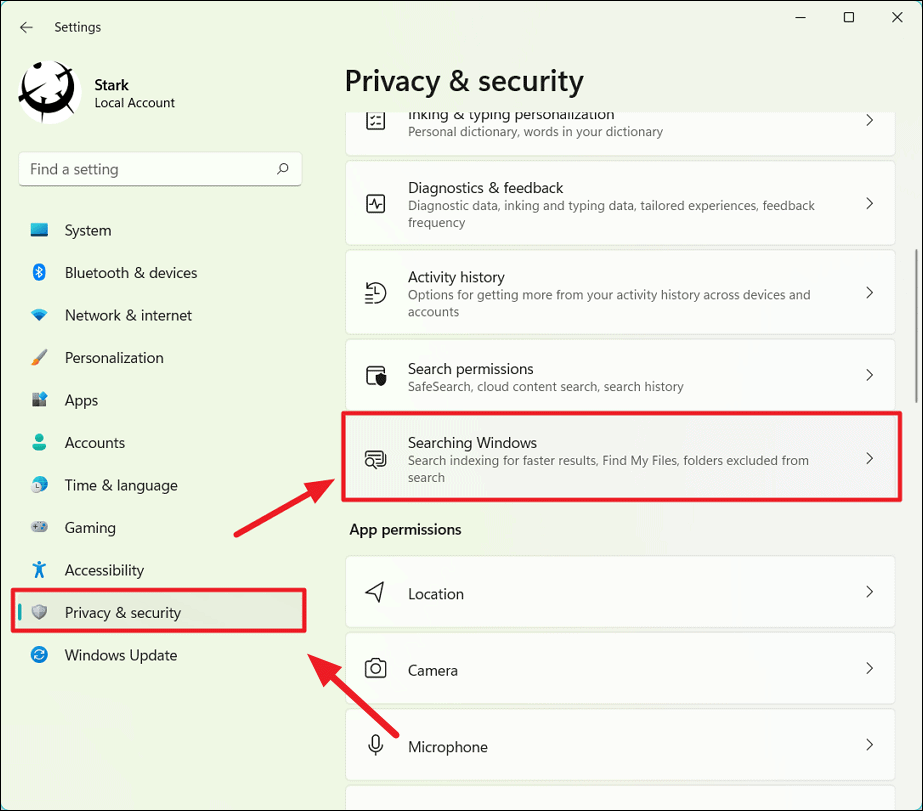923x811 pixels.
Task: Open the Searching Windows title
Action: 472,443
